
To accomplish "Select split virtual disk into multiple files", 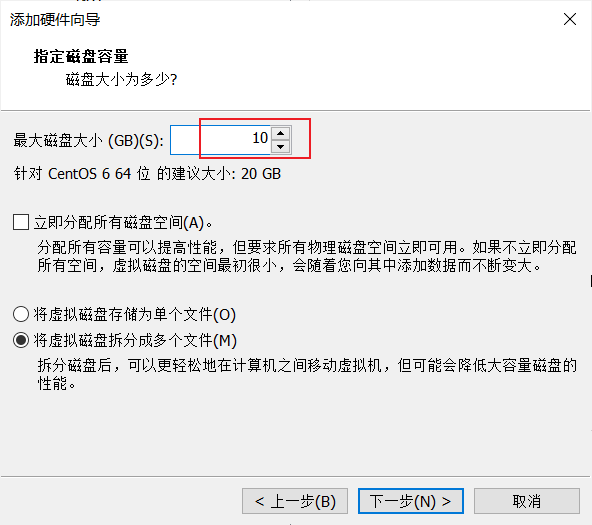I will [x=21, y=340].
